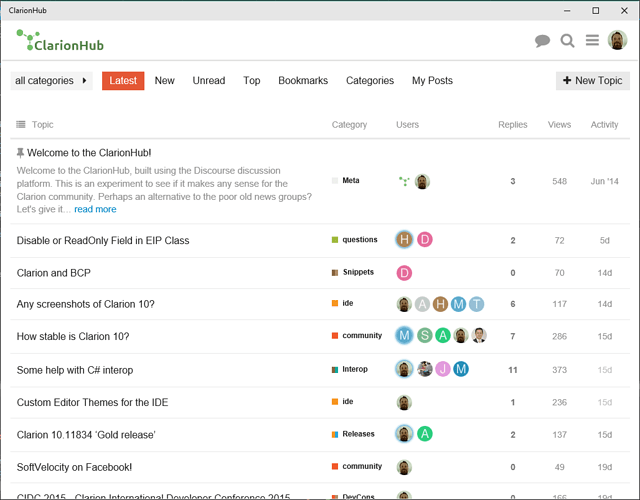Click Jun '14 activity date on Welcome row
This screenshot has width=640, height=500.
[x=604, y=181]
